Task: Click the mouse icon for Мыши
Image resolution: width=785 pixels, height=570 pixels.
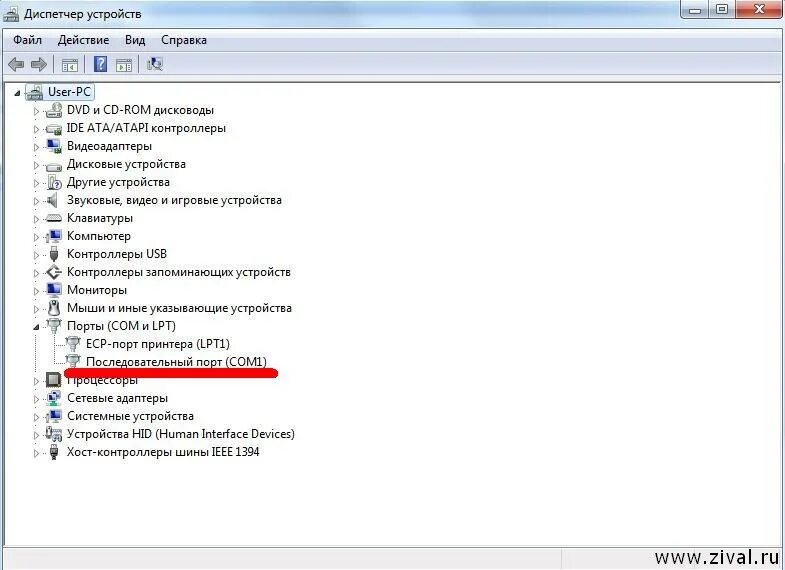Action: pos(54,308)
